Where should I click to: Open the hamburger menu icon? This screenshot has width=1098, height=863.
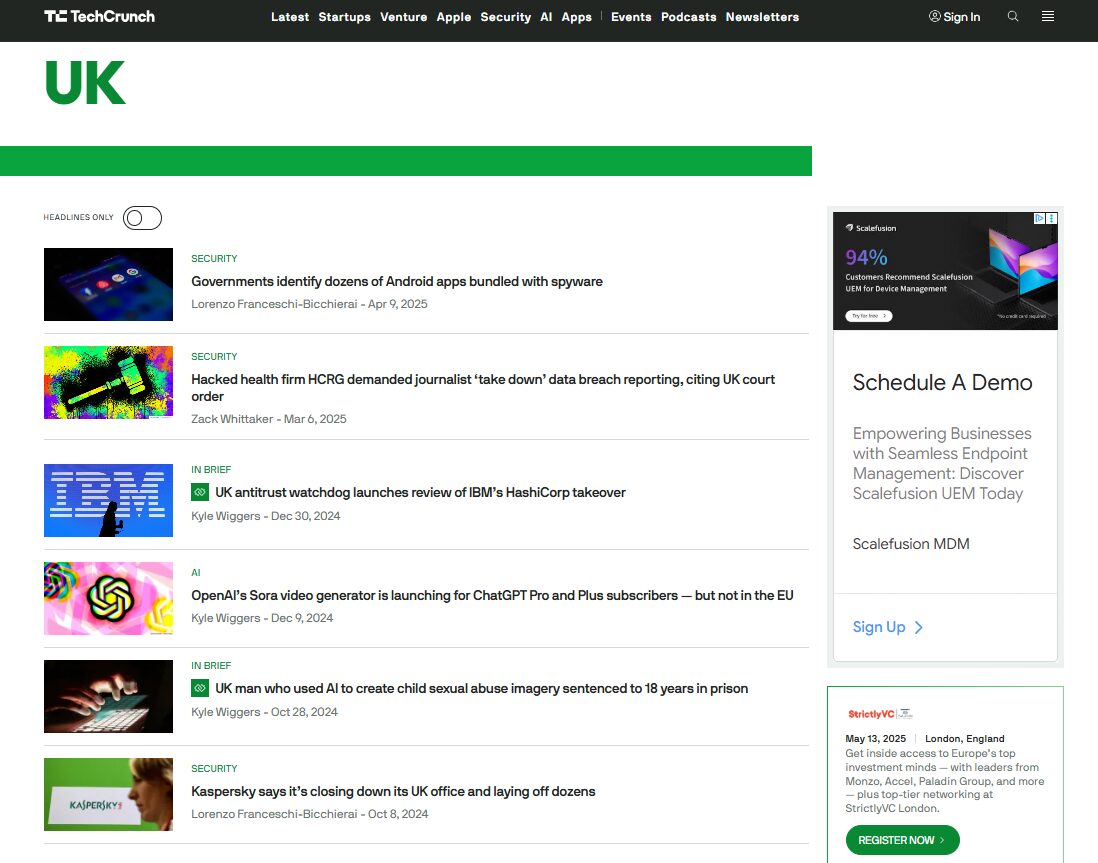tap(1048, 16)
